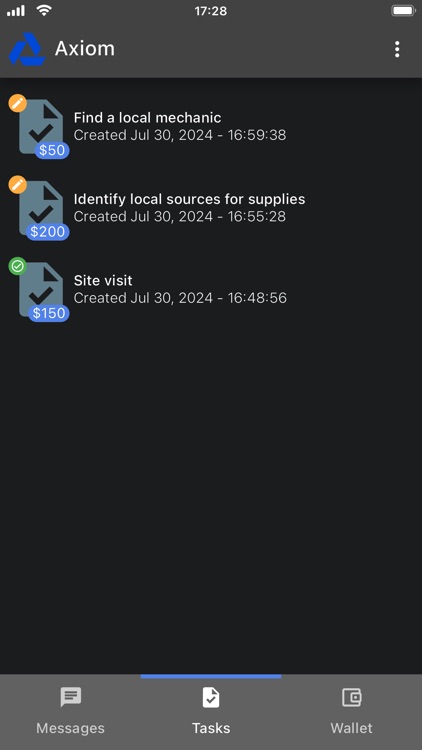Switch to the Messages tab

[70, 712]
